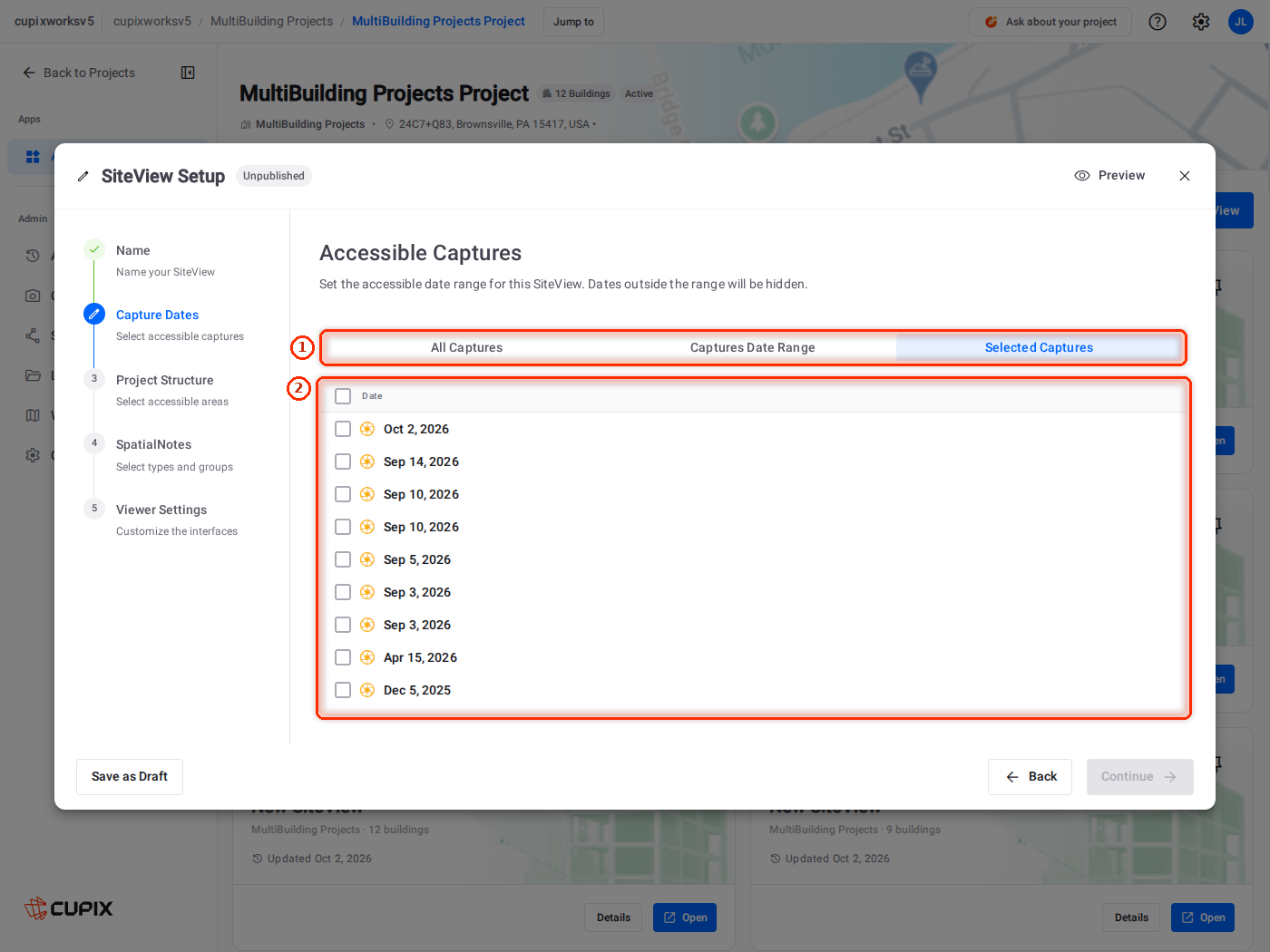The height and width of the screenshot is (952, 1270).
Task: Collapse the sidebar panel icon
Action: click(188, 73)
